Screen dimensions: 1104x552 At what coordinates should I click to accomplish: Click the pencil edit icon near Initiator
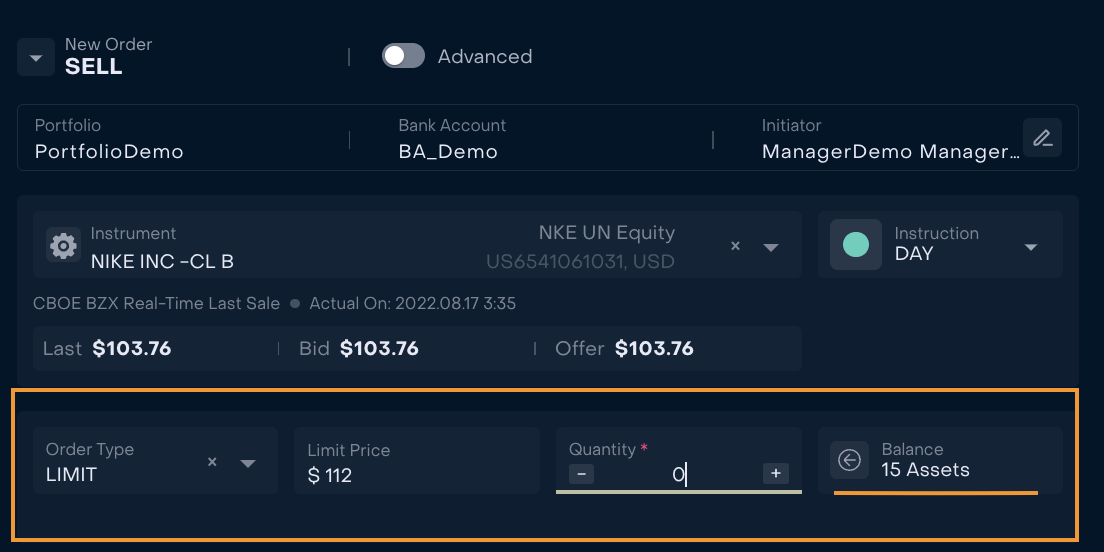[1042, 137]
